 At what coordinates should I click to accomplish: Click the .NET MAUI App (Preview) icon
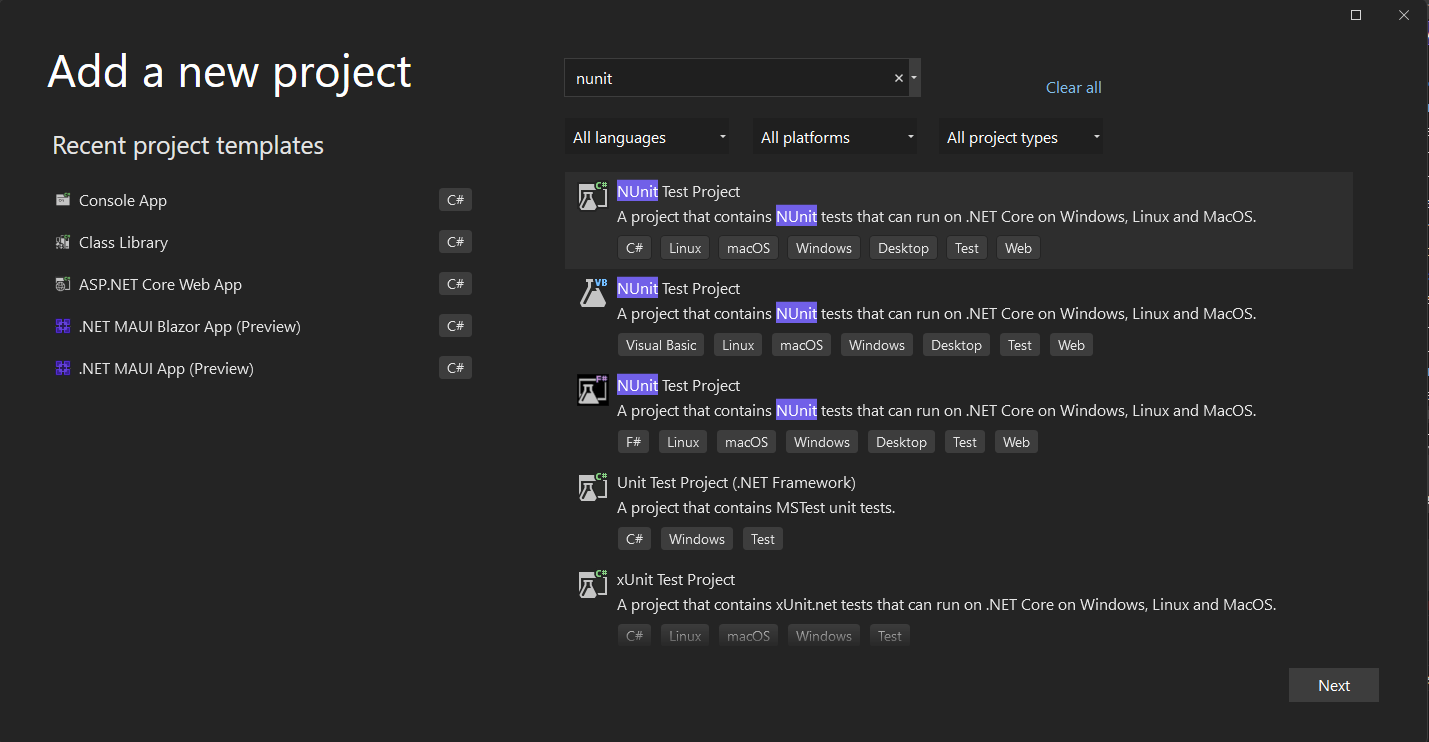[x=63, y=368]
